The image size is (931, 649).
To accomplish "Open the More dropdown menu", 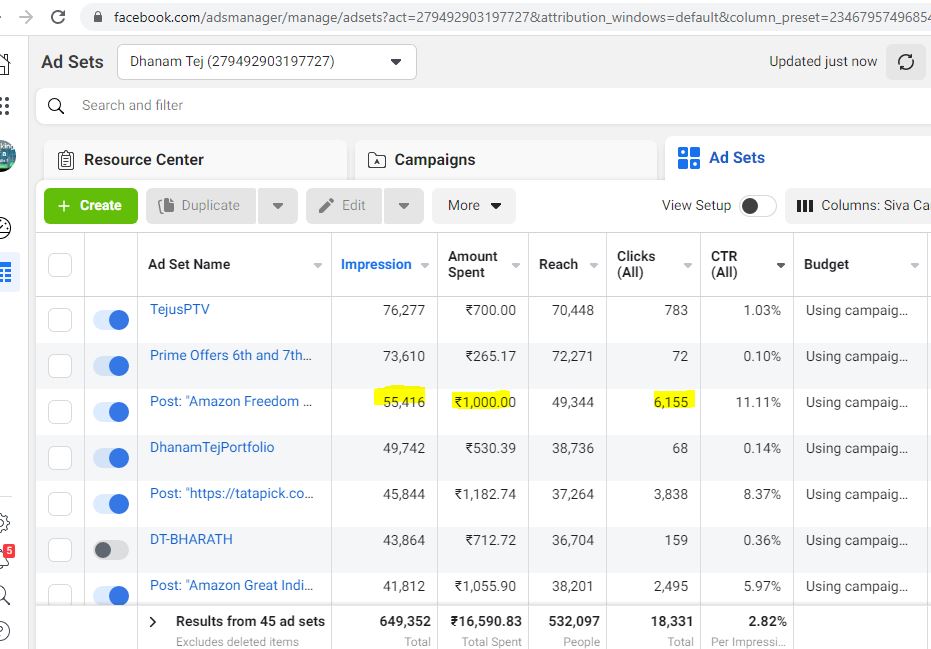I will point(474,206).
